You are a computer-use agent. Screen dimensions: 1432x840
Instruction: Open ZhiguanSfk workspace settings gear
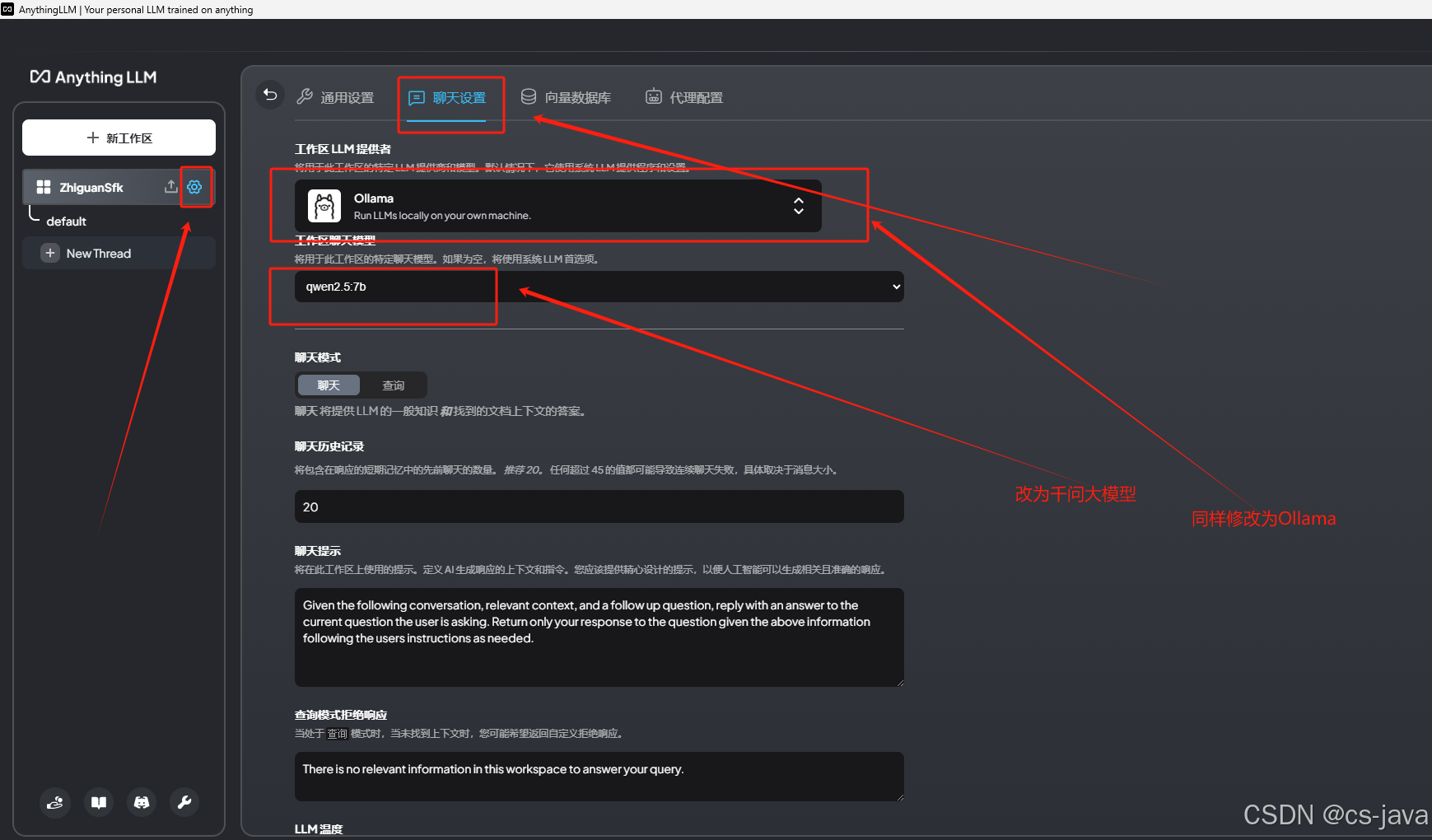[x=194, y=187]
